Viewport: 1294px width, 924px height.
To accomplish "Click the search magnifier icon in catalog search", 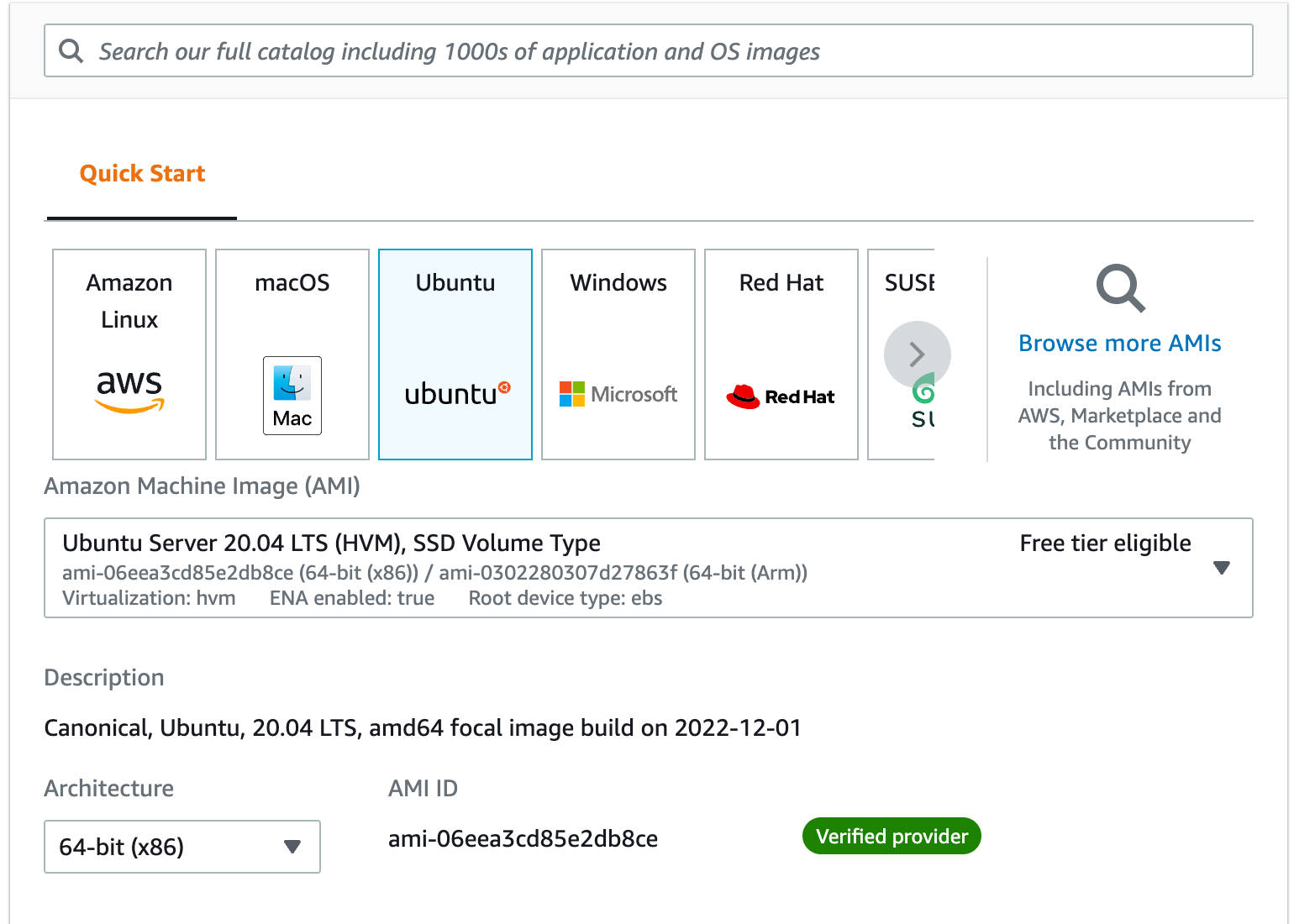I will (x=71, y=51).
